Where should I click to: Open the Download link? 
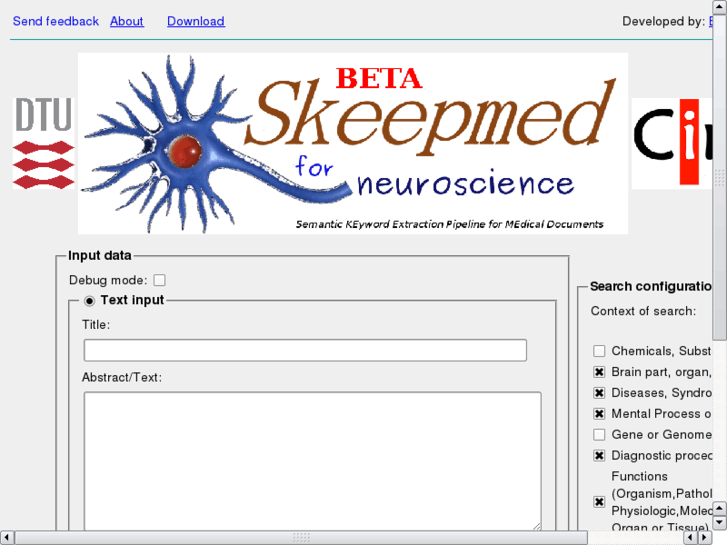196,21
